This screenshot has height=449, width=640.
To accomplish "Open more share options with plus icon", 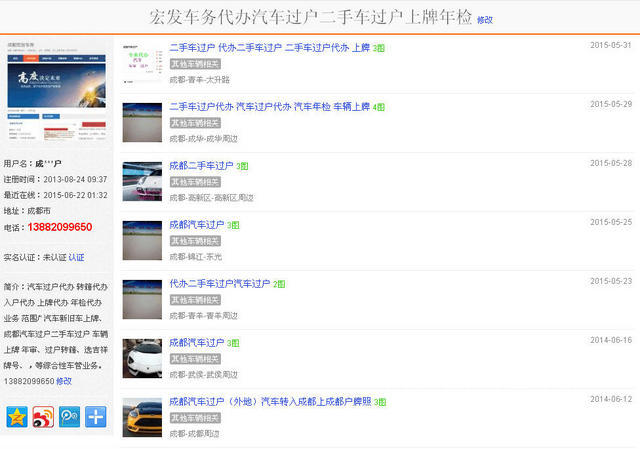I will 95,417.
